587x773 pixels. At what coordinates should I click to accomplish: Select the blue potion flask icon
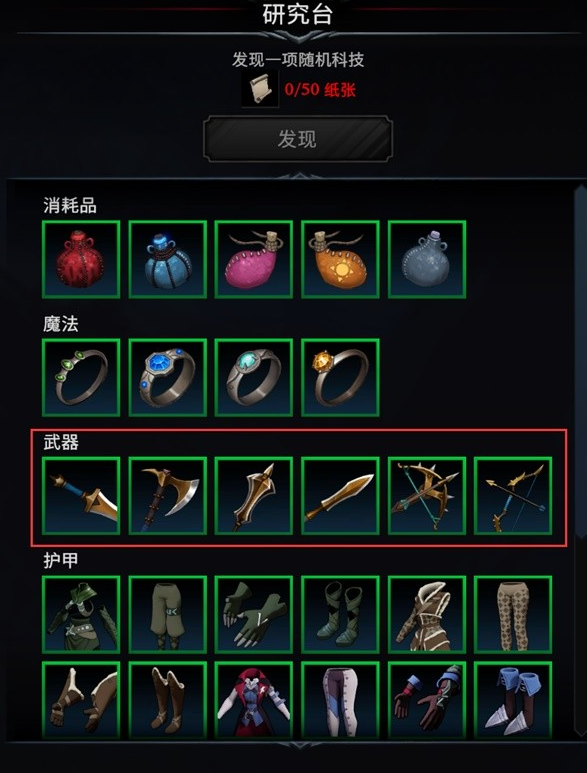pos(168,259)
